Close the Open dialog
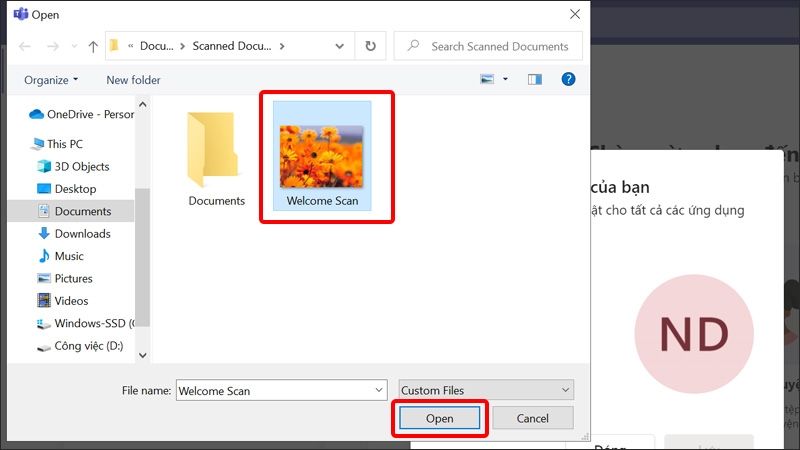Screen dimensions: 800x450 pyautogui.click(x=575, y=14)
